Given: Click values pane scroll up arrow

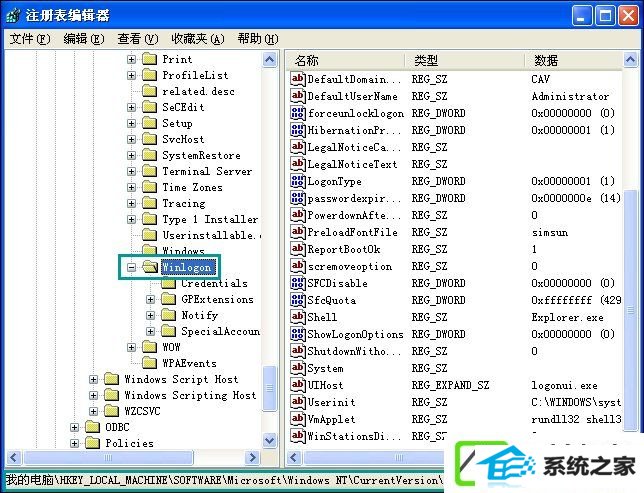Looking at the screenshot, I should pyautogui.click(x=630, y=60).
